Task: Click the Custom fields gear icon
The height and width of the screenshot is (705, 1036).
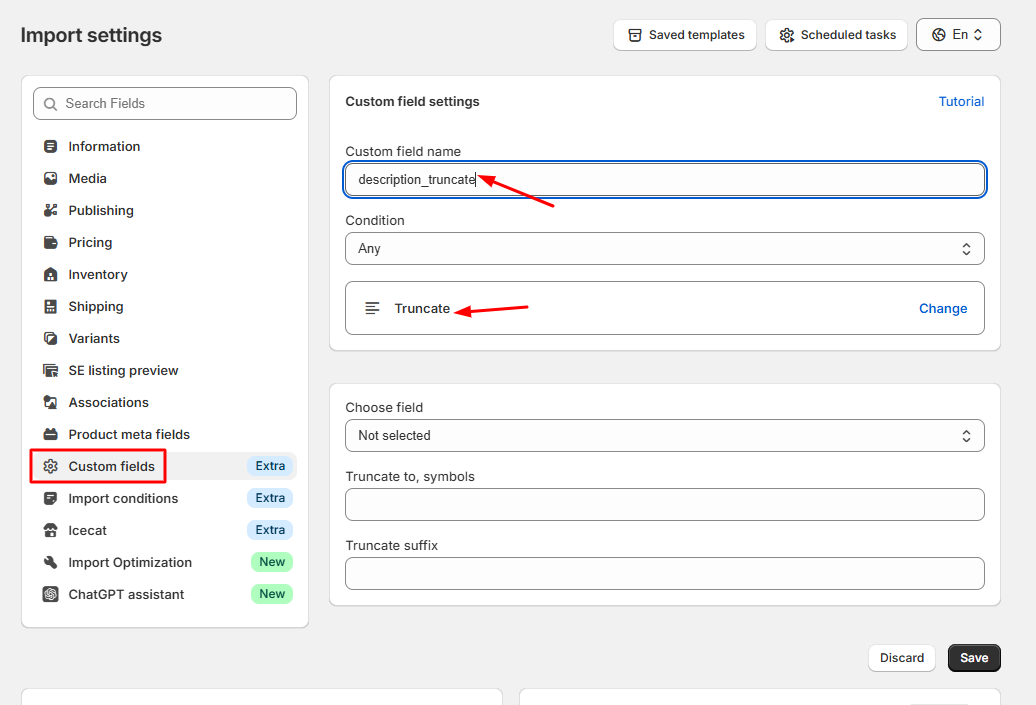Action: click(50, 466)
